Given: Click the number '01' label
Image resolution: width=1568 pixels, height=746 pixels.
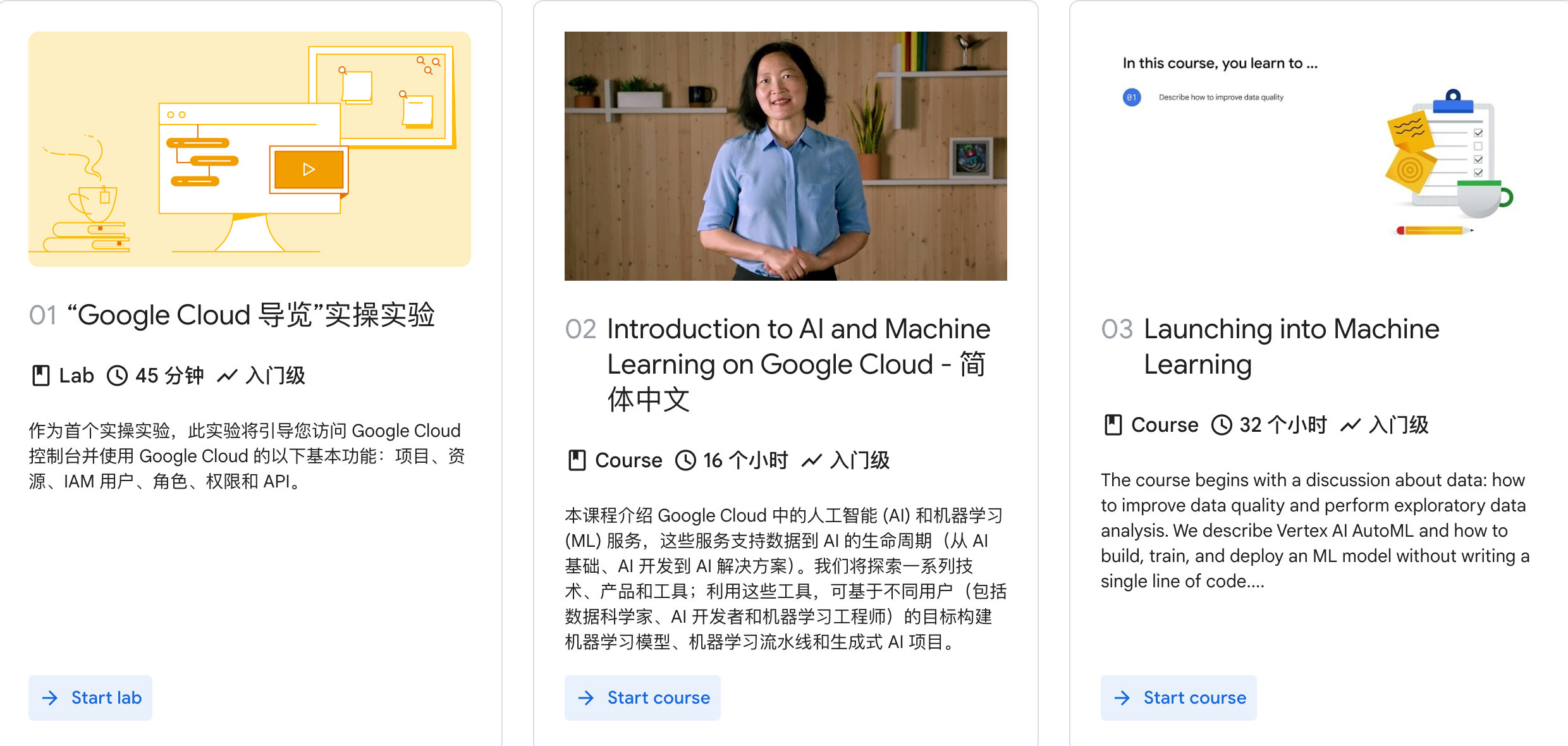Looking at the screenshot, I should tap(43, 315).
